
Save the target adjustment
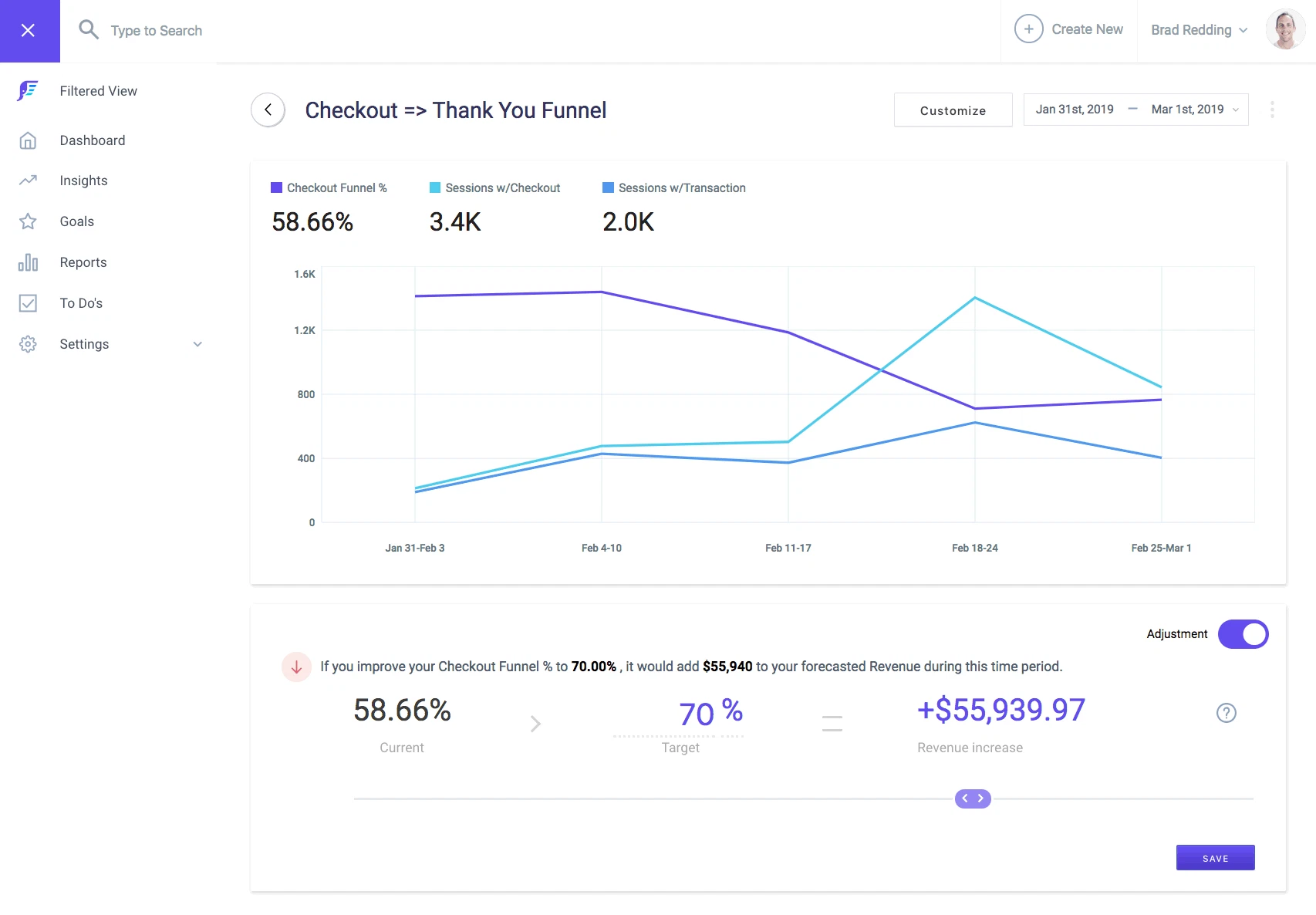point(1215,857)
